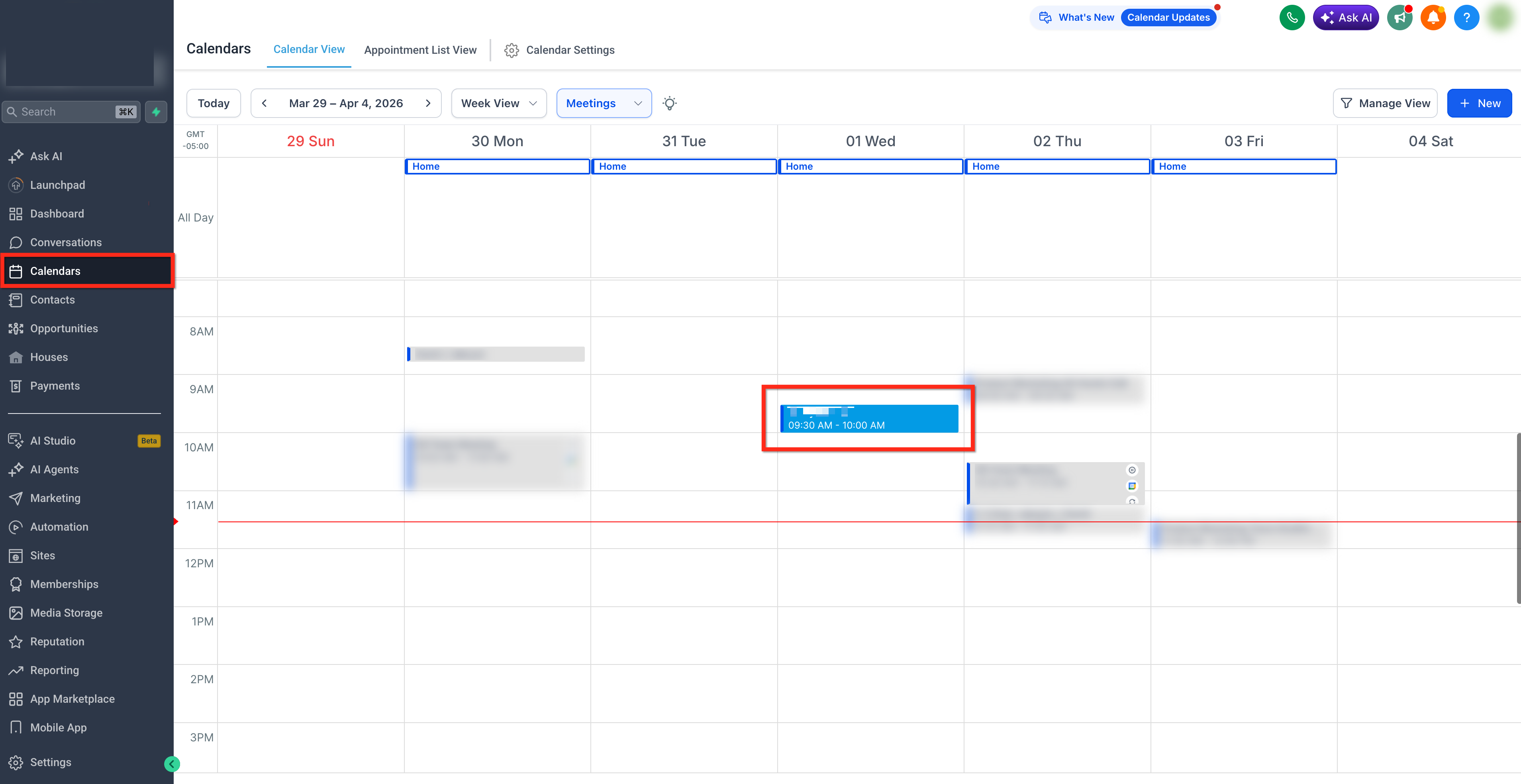
Task: Click the sidebar Search field
Action: tap(71, 112)
